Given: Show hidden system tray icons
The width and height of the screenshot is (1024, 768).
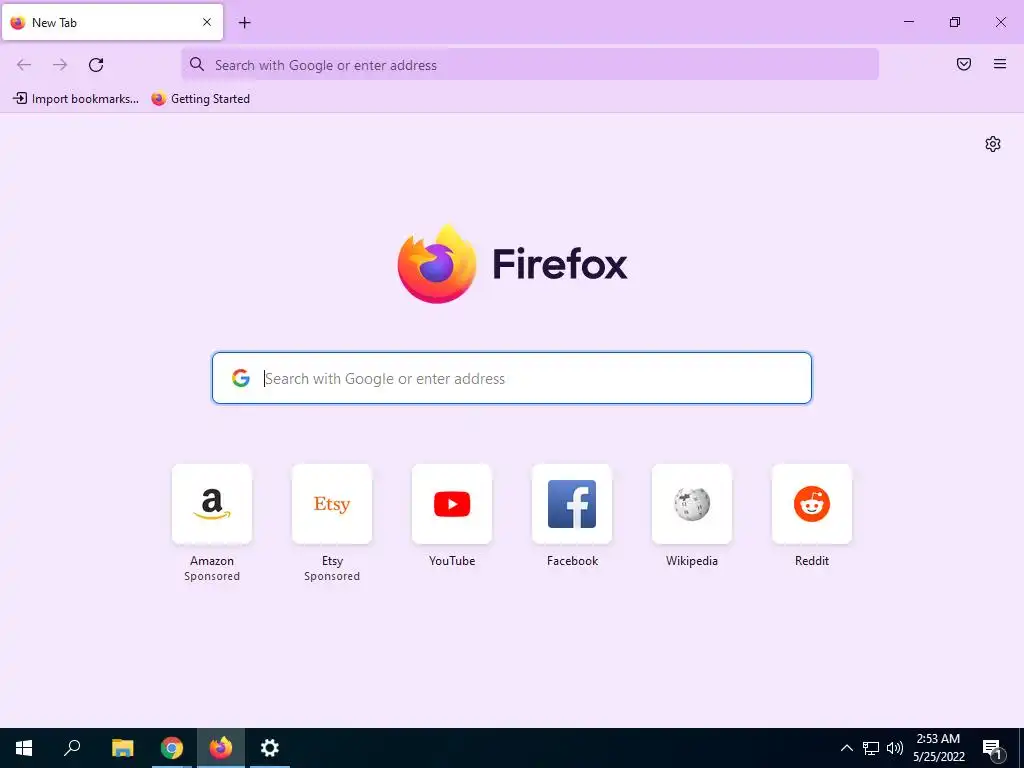Looking at the screenshot, I should 846,748.
